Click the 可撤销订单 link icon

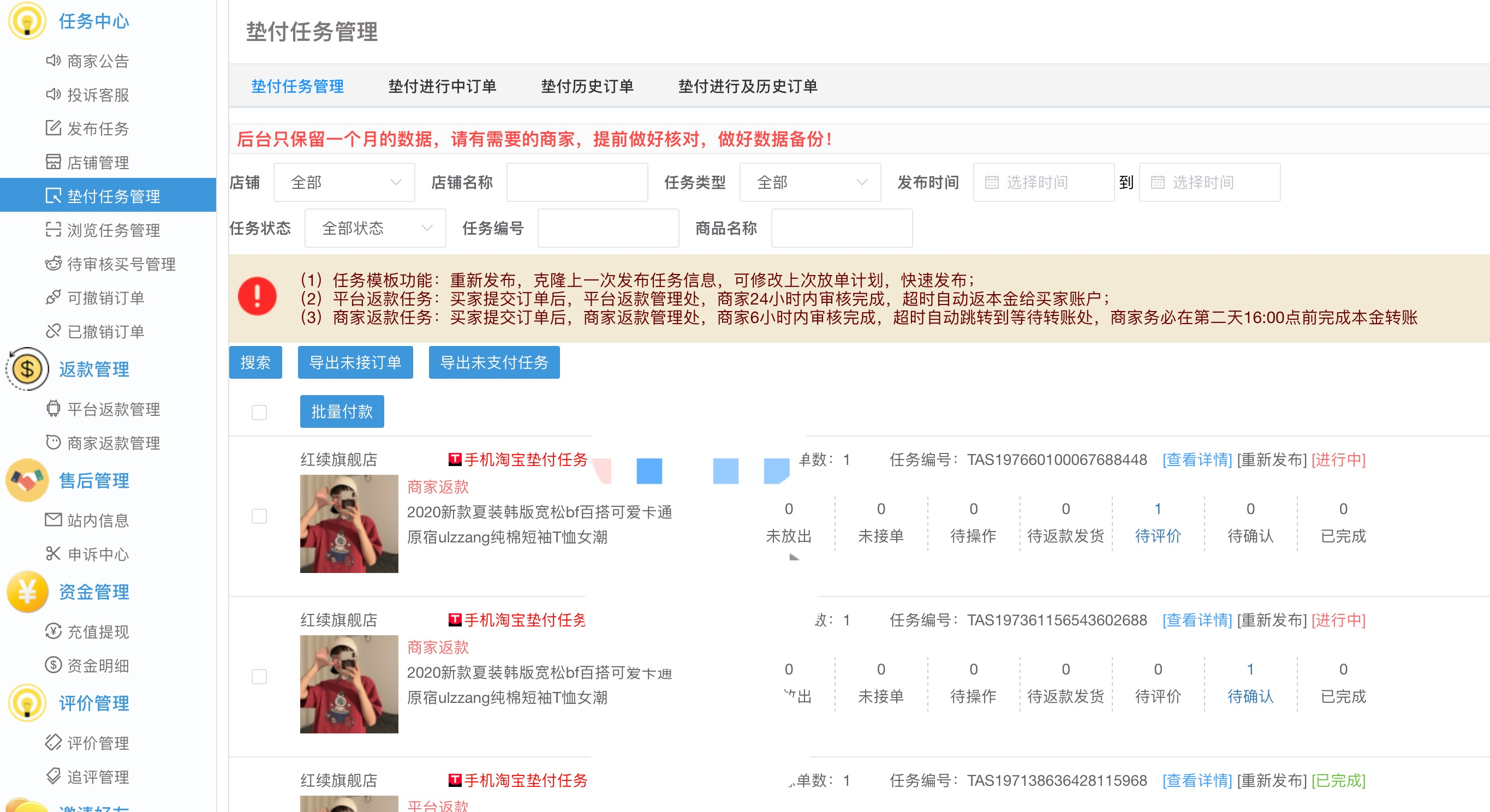coord(53,297)
